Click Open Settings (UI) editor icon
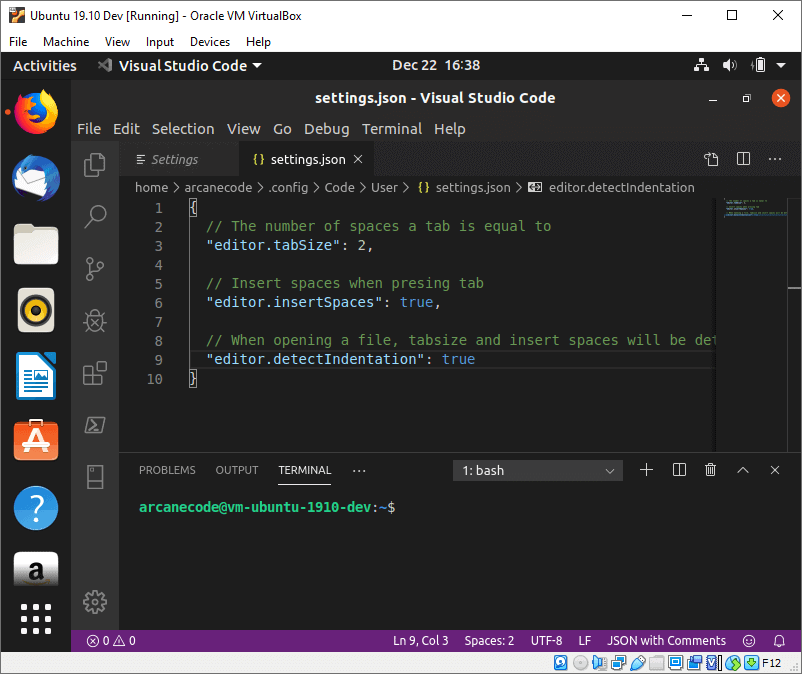This screenshot has height=674, width=802. click(x=711, y=160)
